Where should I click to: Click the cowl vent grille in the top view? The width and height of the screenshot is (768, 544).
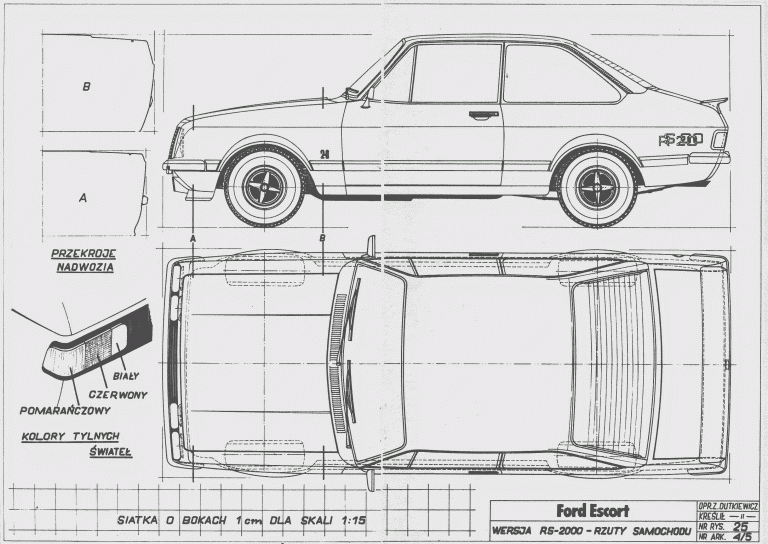(337, 364)
